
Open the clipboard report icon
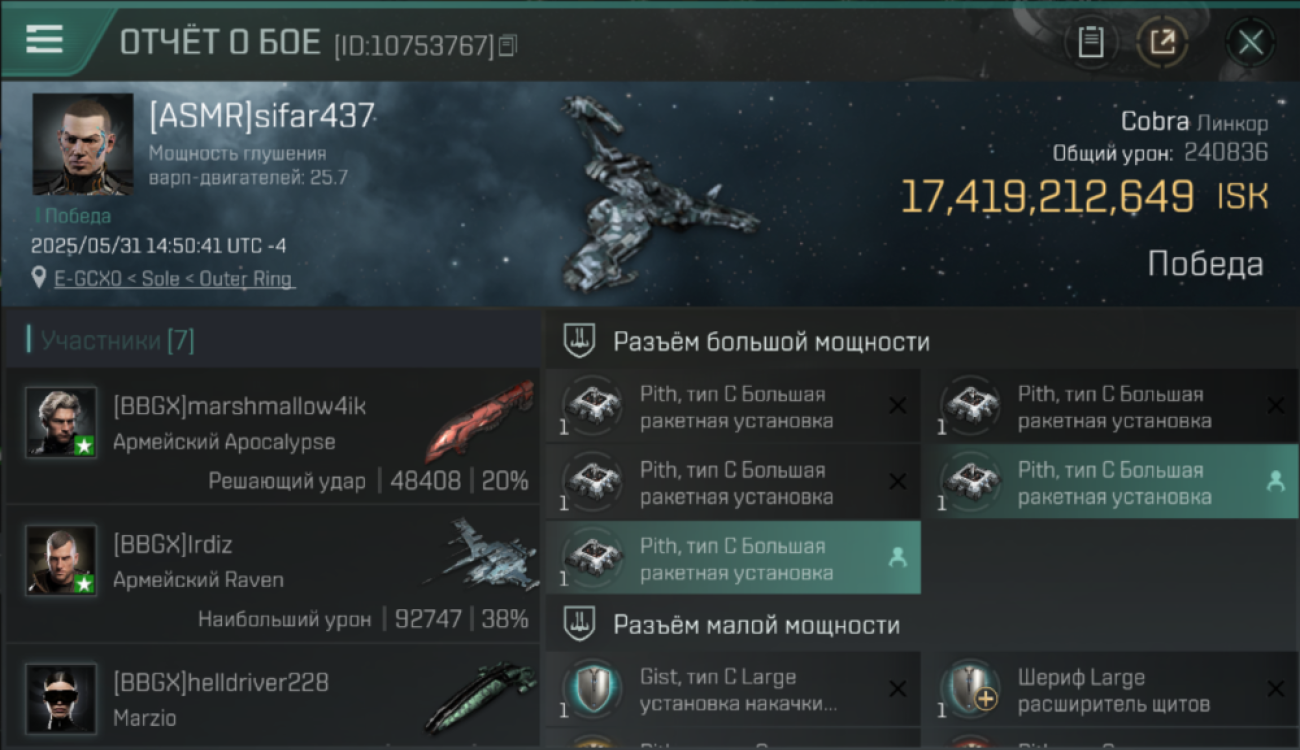coord(1090,43)
